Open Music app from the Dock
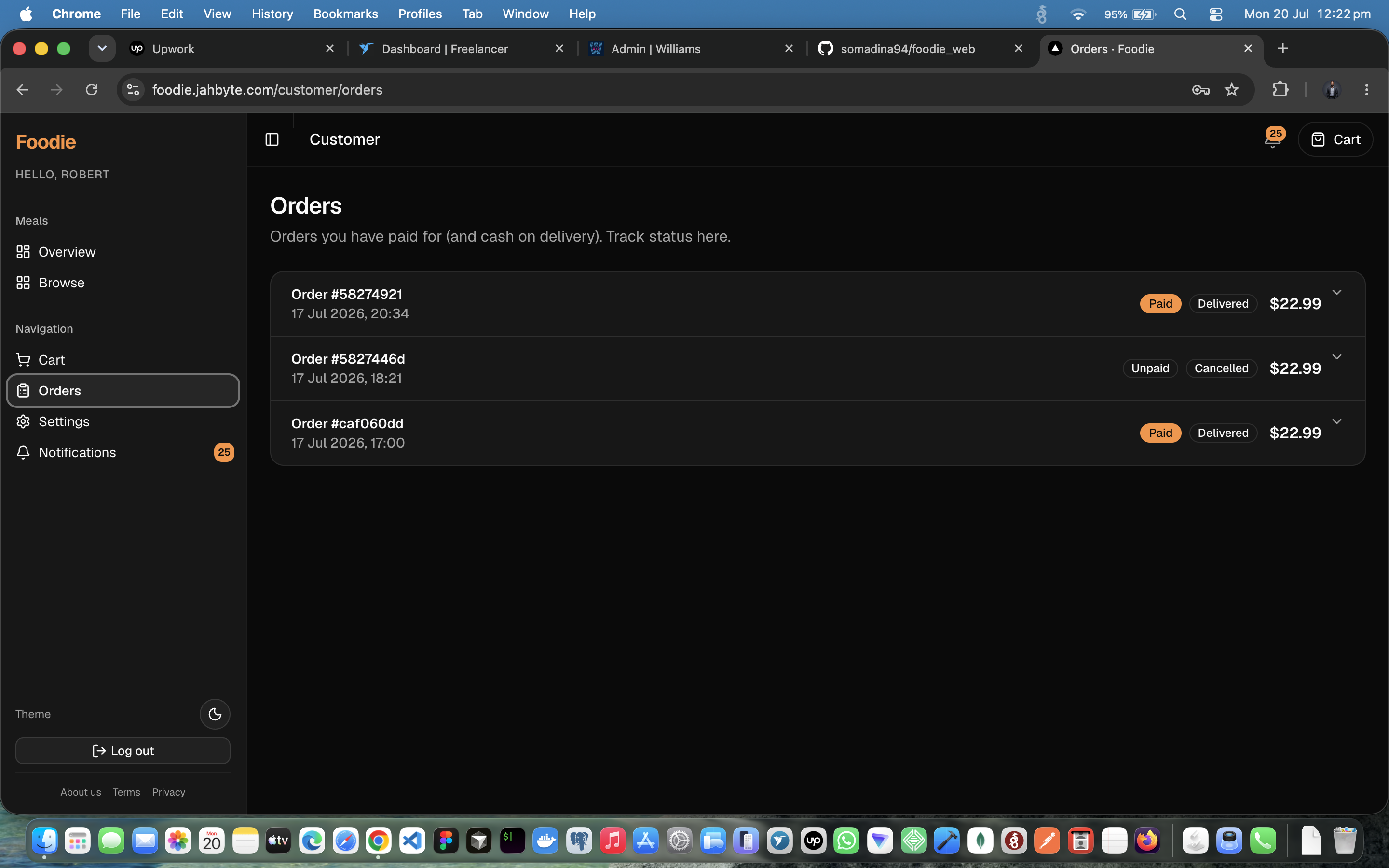1389x868 pixels. pos(613,841)
